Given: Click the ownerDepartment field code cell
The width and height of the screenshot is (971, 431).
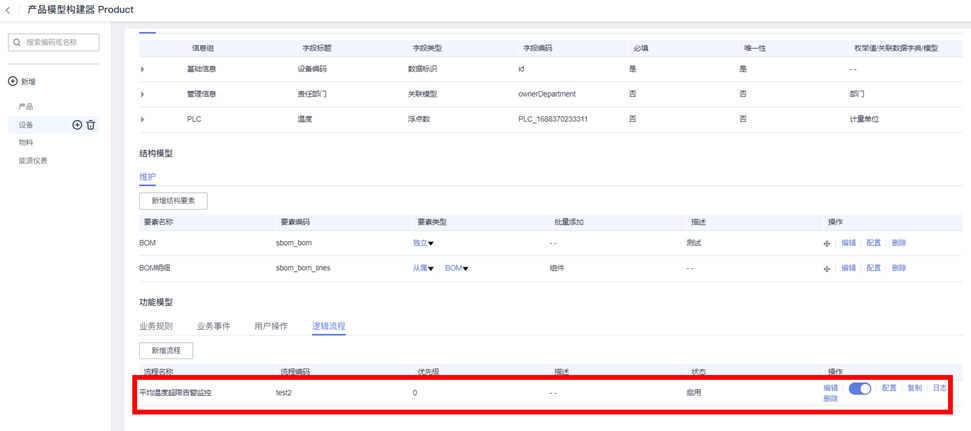Looking at the screenshot, I should point(547,94).
